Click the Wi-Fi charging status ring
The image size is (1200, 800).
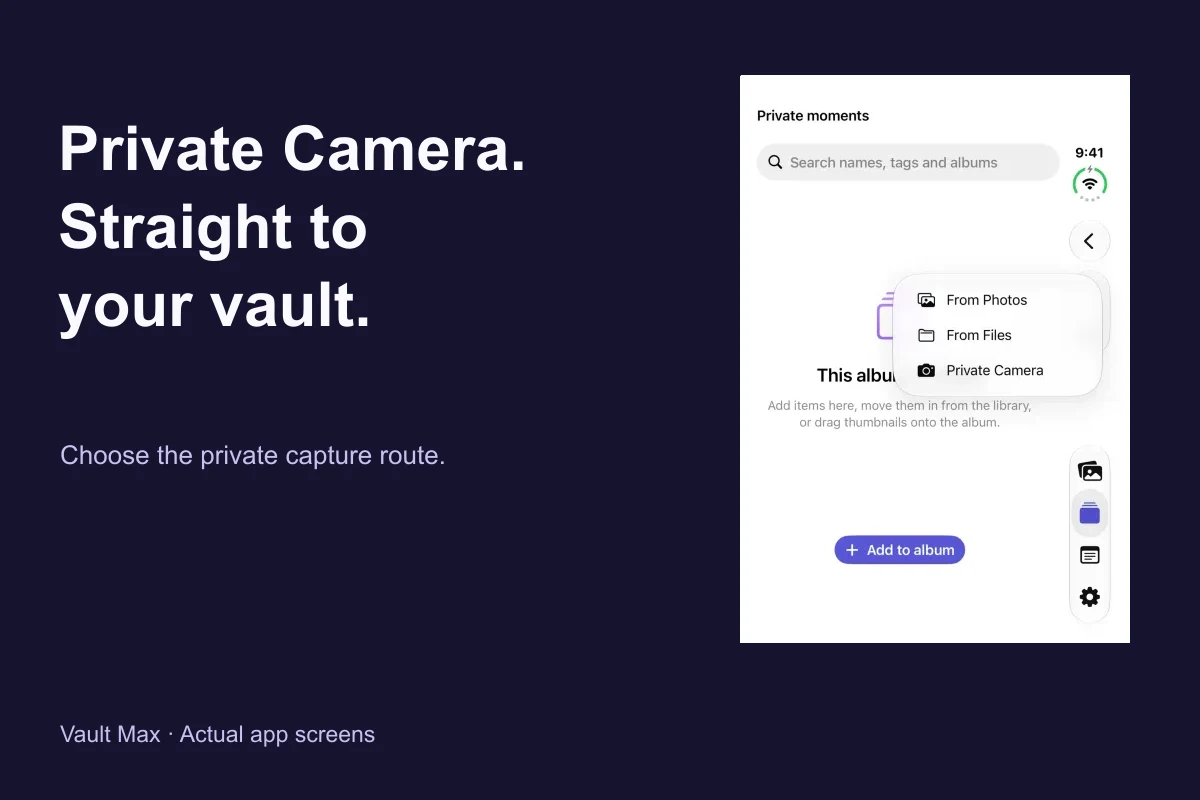tap(1090, 183)
